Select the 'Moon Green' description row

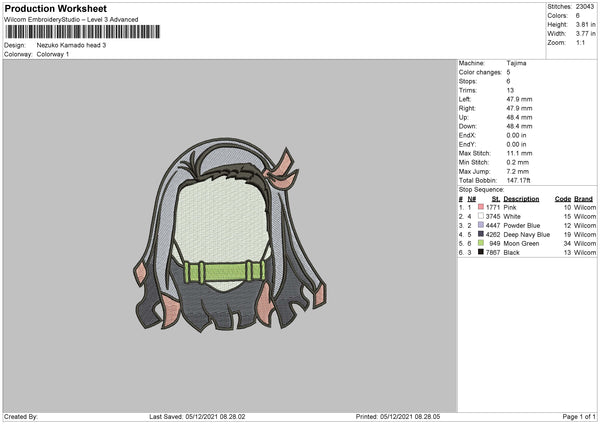(522, 244)
